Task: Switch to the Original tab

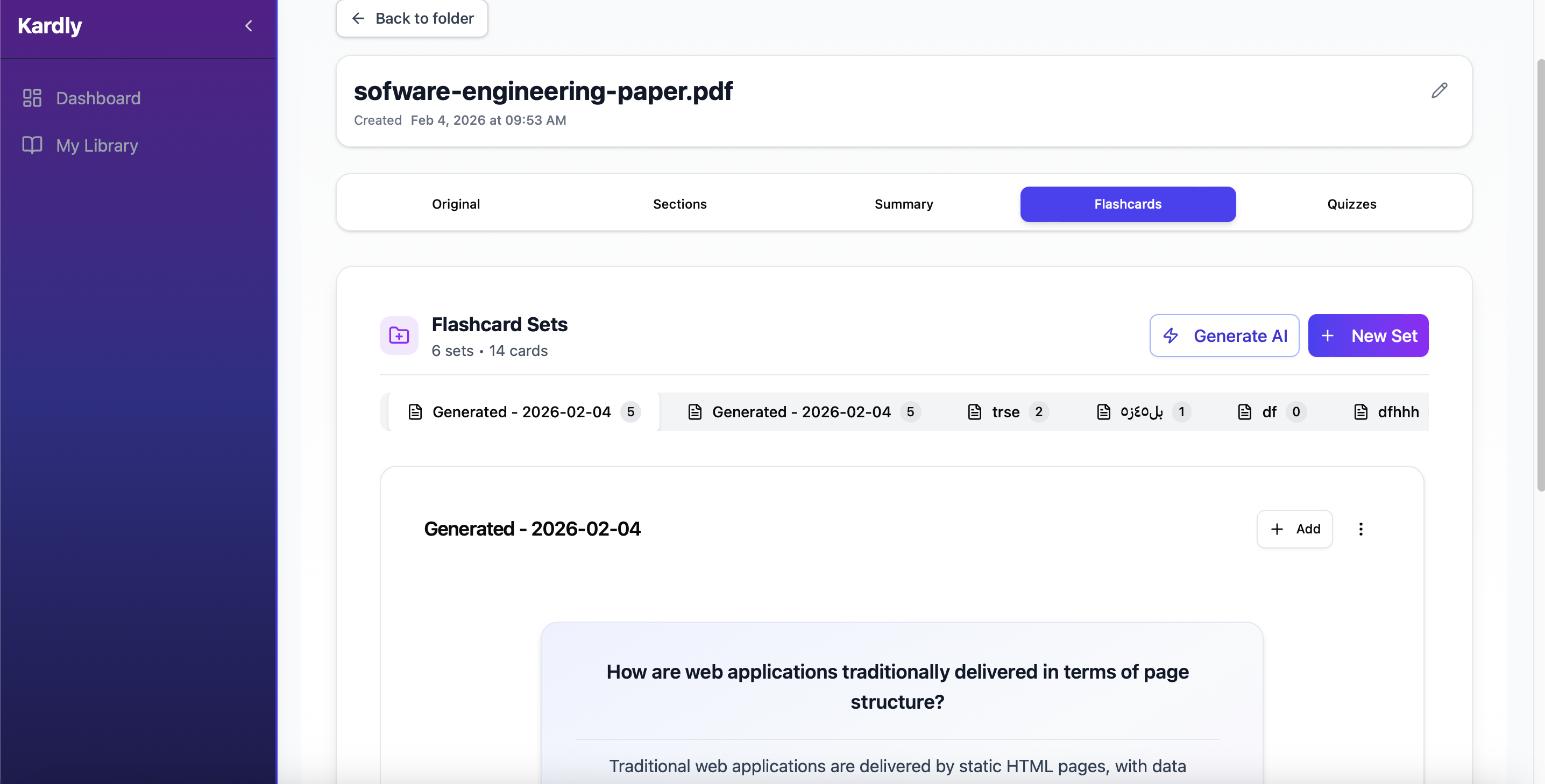Action: 456,204
